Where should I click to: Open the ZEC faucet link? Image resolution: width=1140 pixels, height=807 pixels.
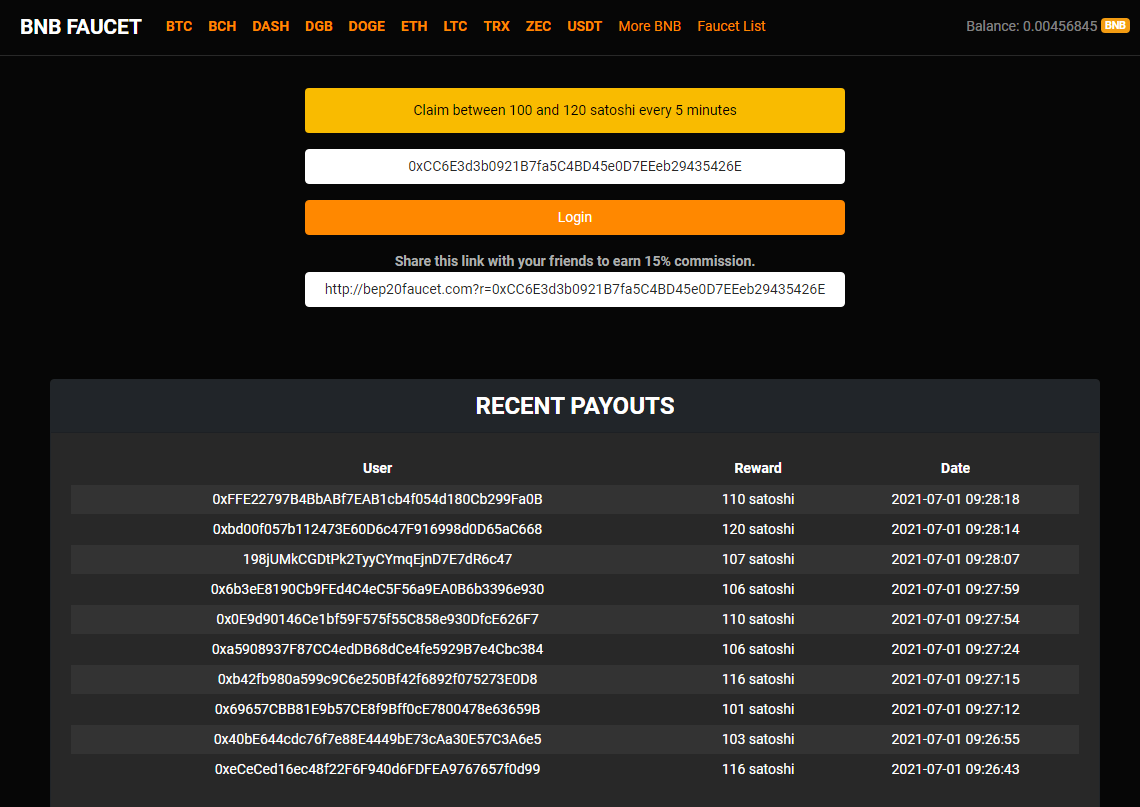click(538, 26)
